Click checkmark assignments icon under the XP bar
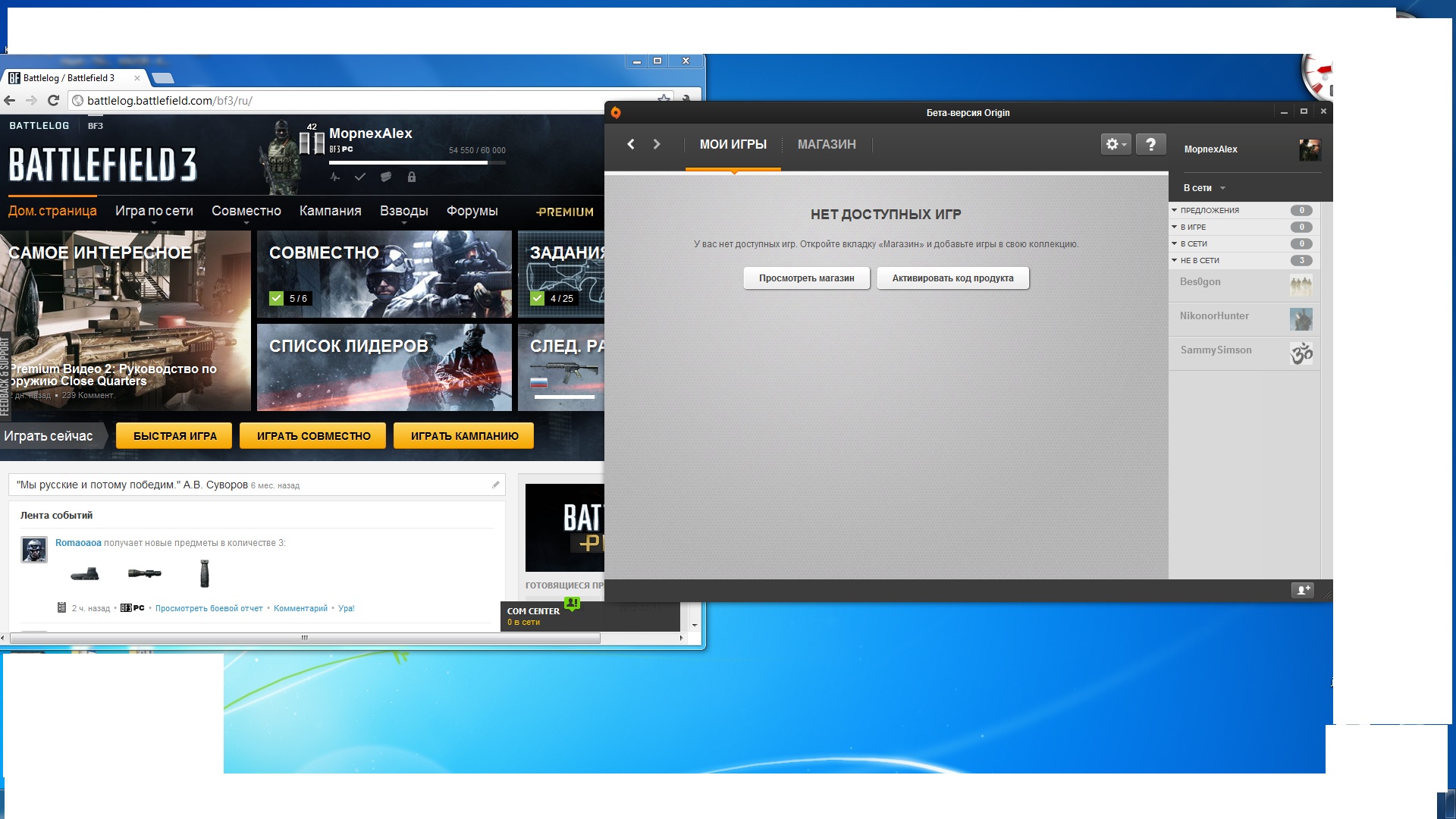This screenshot has height=819, width=1456. point(360,177)
